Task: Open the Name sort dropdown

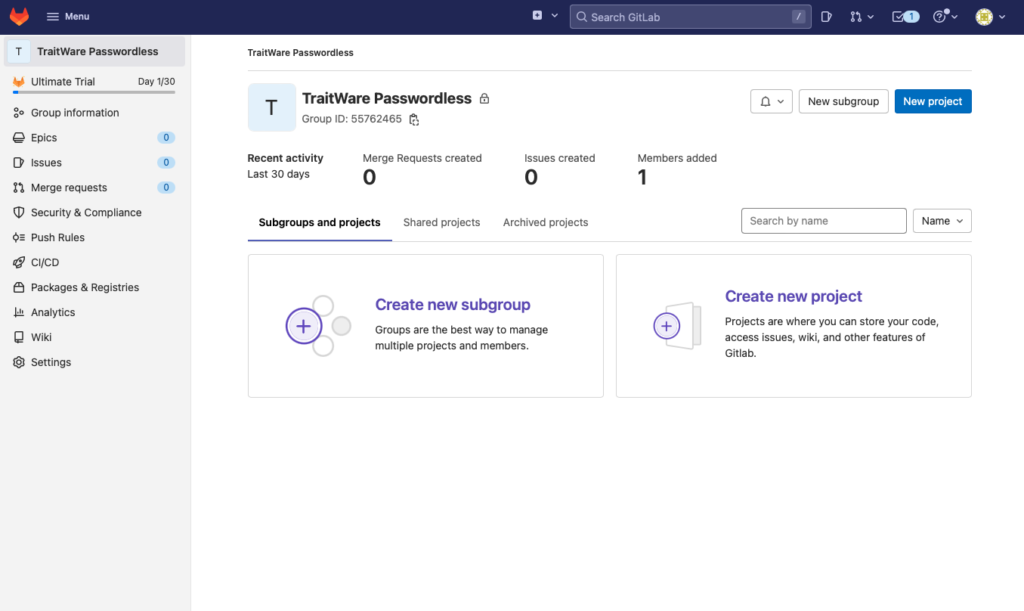Action: tap(942, 221)
